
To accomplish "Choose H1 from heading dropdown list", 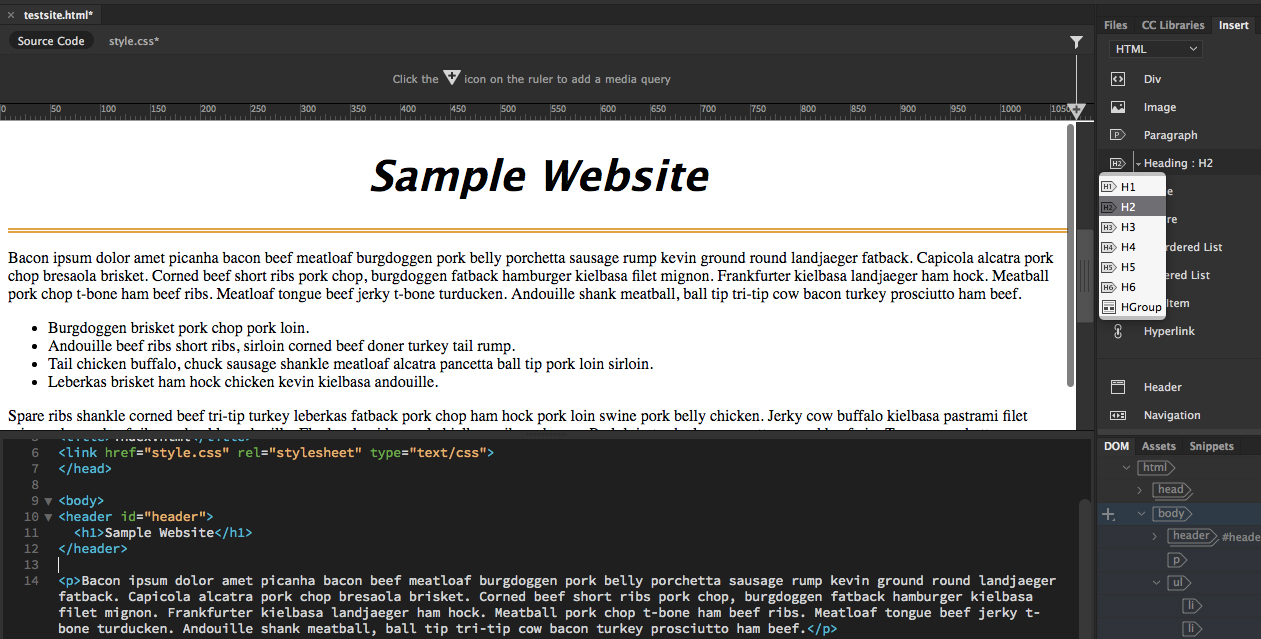I will click(1132, 187).
